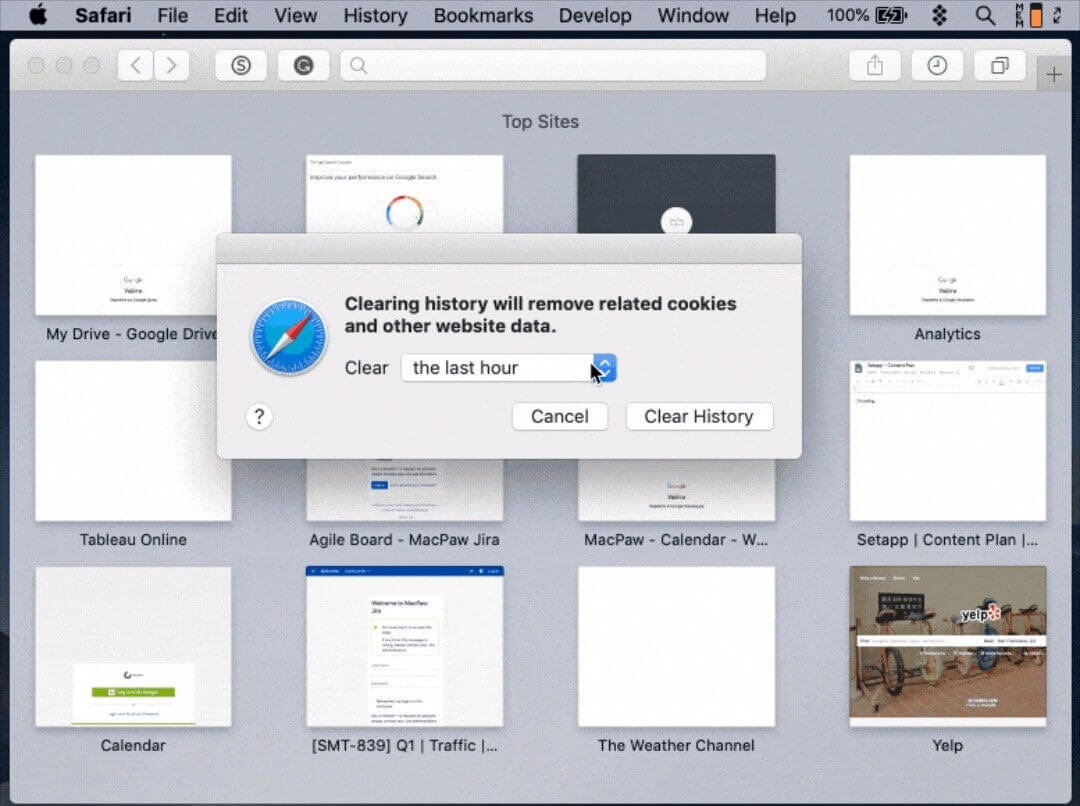Open the help question mark button
Image resolution: width=1080 pixels, height=806 pixels.
pyautogui.click(x=258, y=417)
